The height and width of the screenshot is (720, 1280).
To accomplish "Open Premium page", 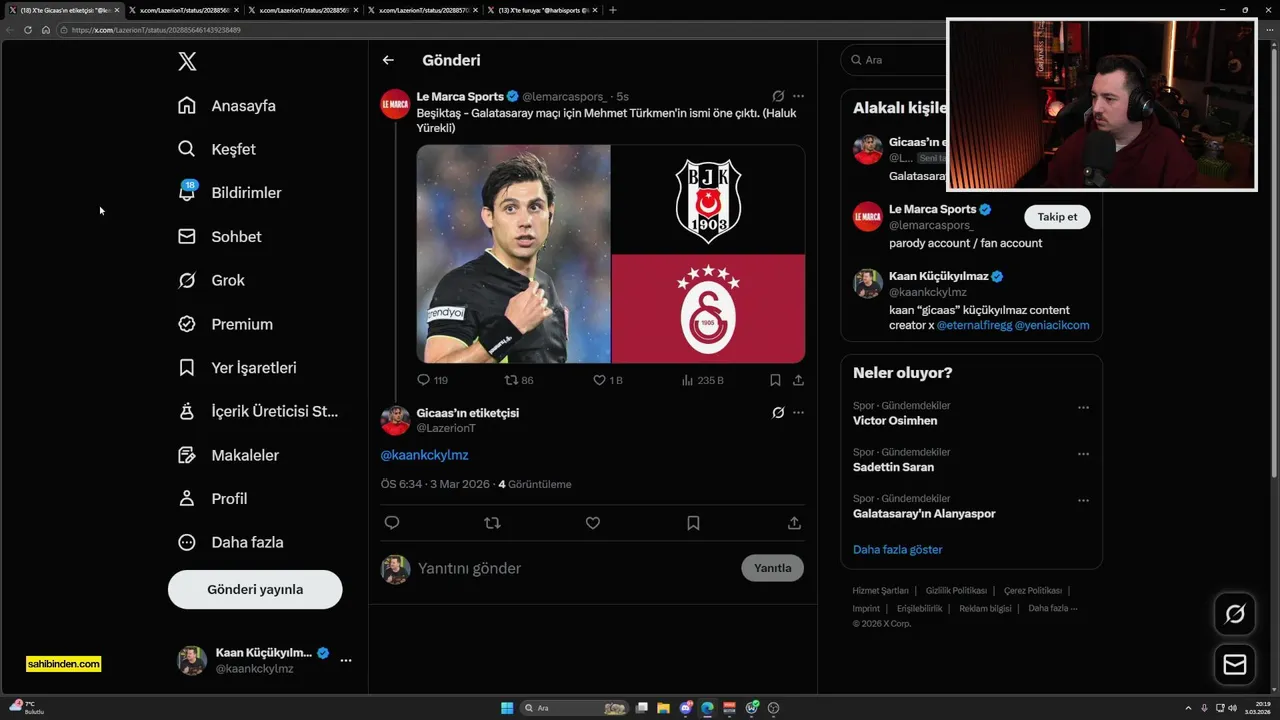I will click(225, 324).
